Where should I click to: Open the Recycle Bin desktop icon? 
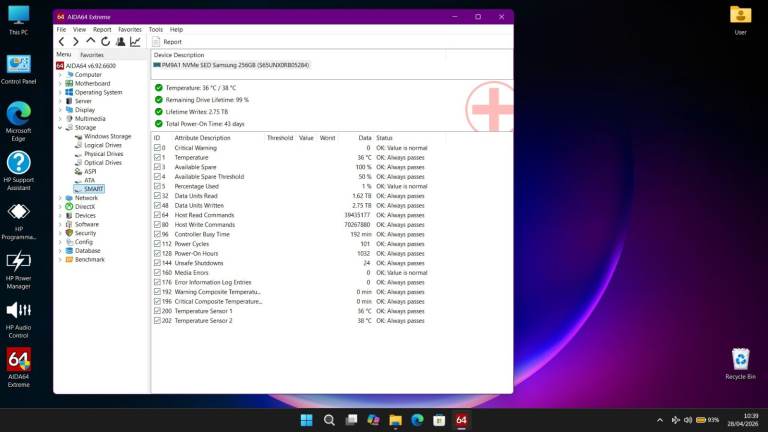click(740, 364)
